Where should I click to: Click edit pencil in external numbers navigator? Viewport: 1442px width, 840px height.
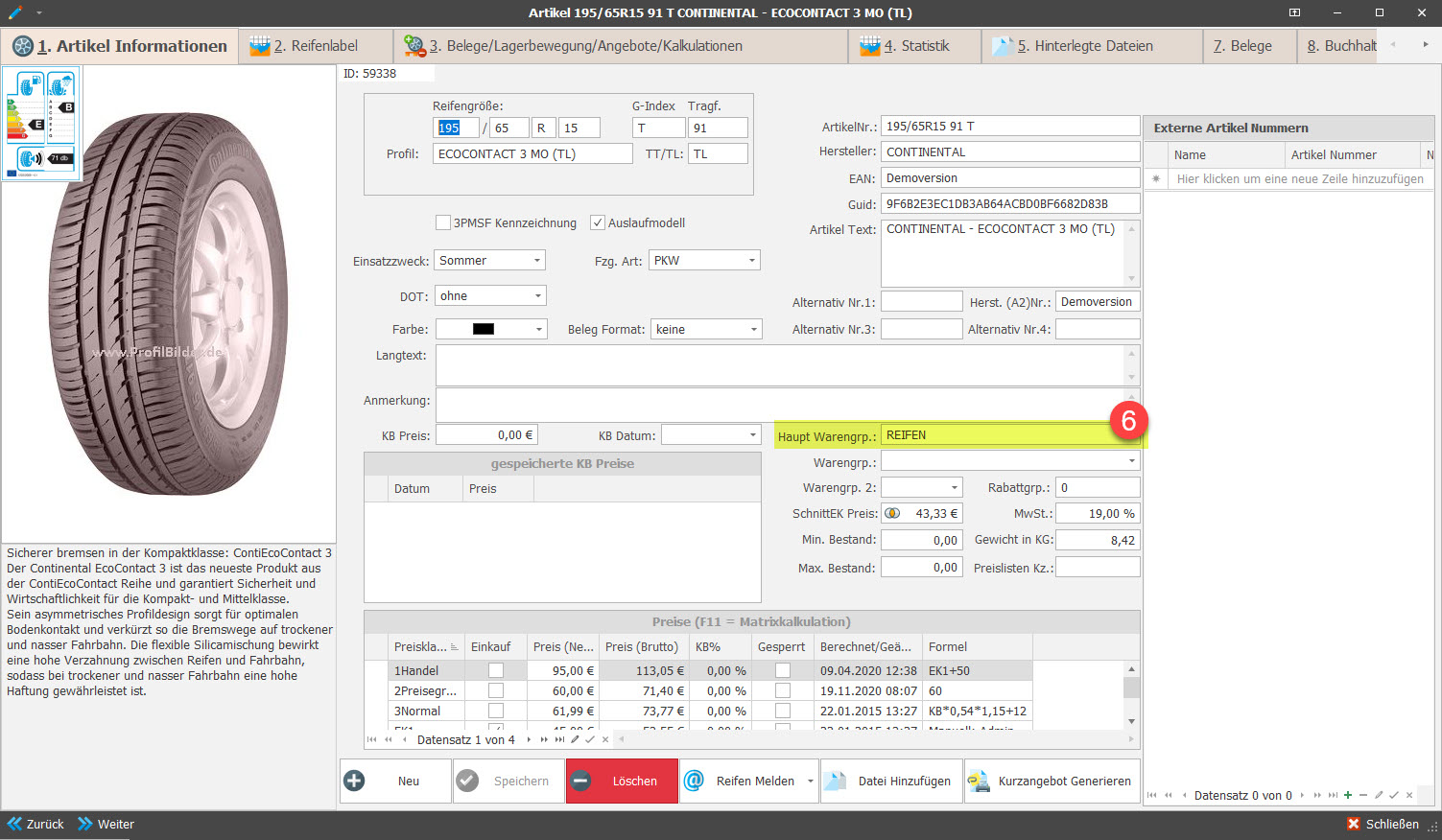pos(1379,795)
